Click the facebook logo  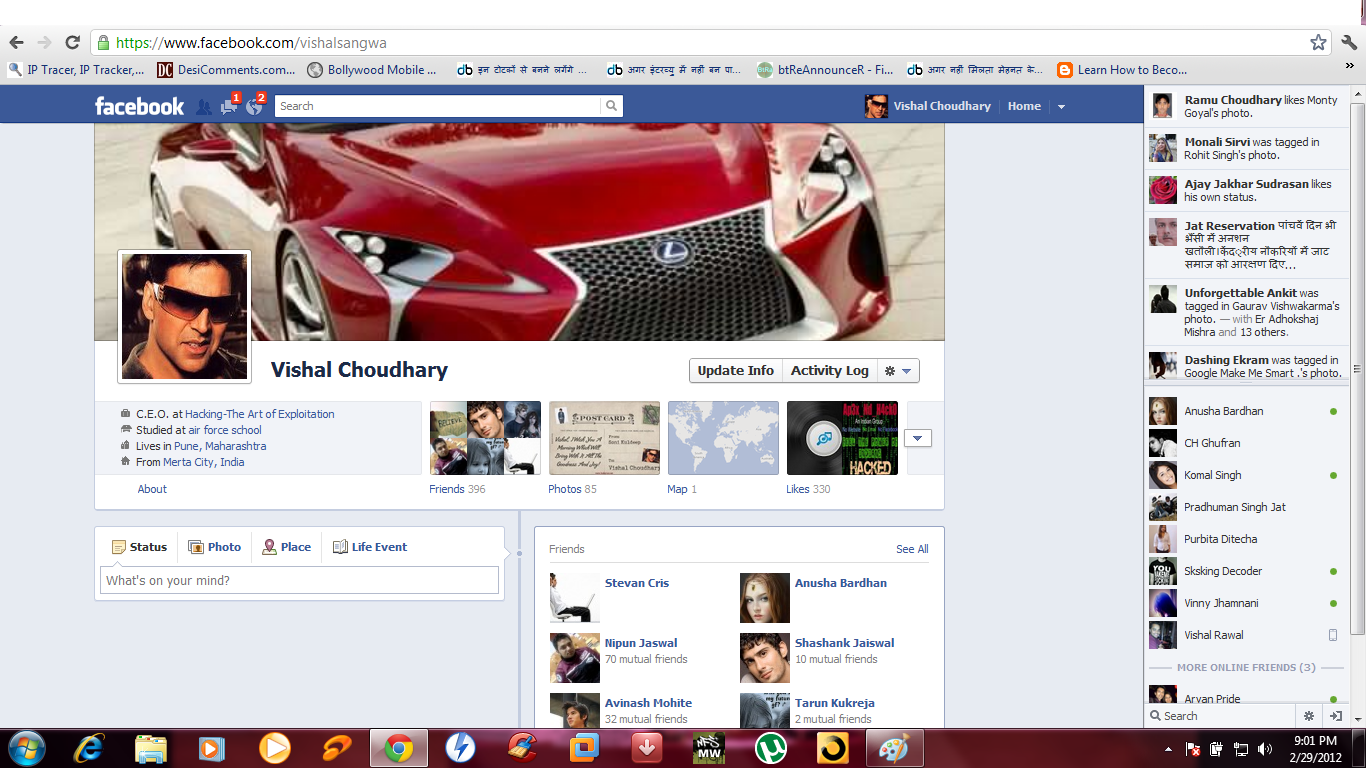(139, 105)
